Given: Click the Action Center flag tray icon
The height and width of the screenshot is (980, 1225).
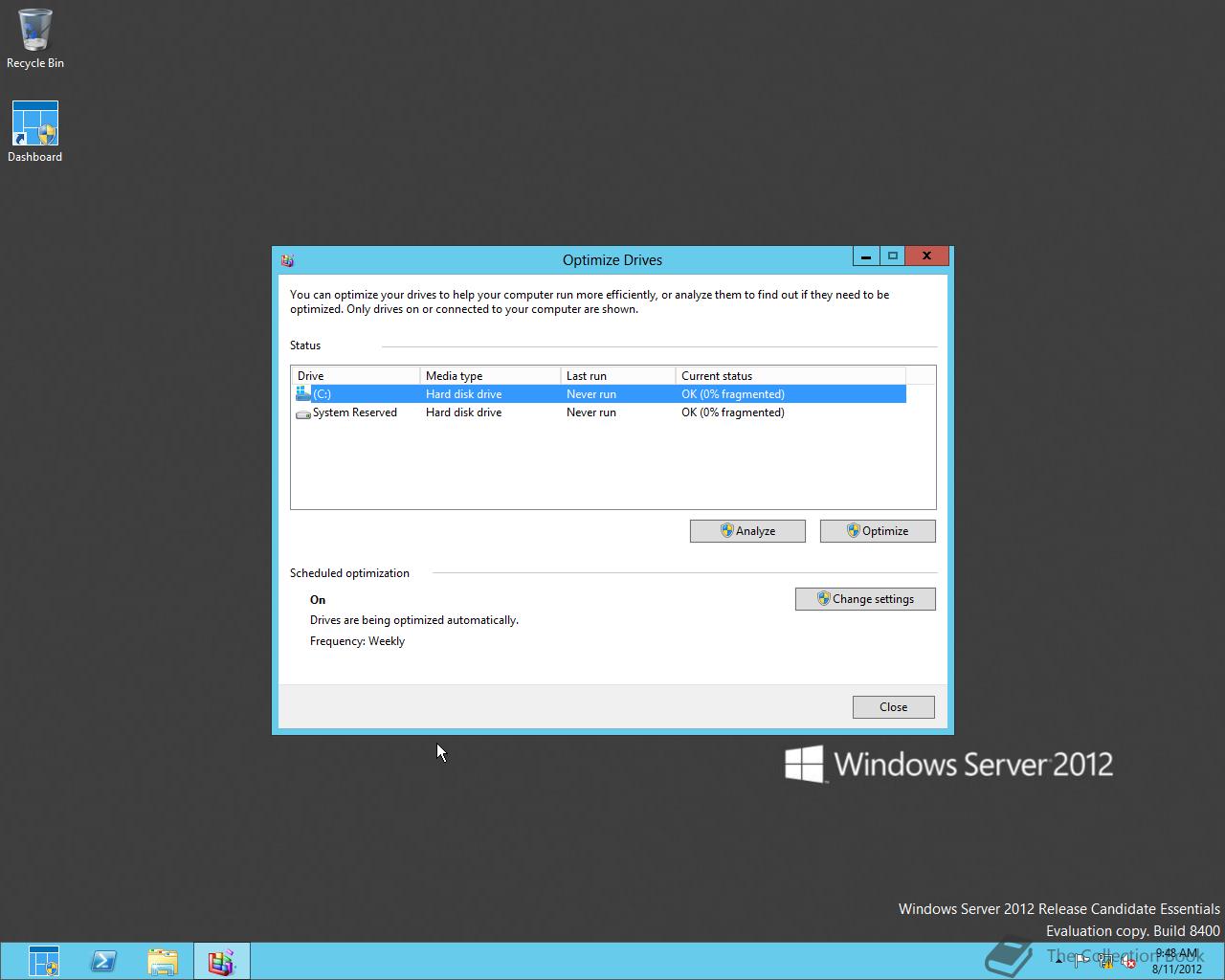Looking at the screenshot, I should 1081,961.
